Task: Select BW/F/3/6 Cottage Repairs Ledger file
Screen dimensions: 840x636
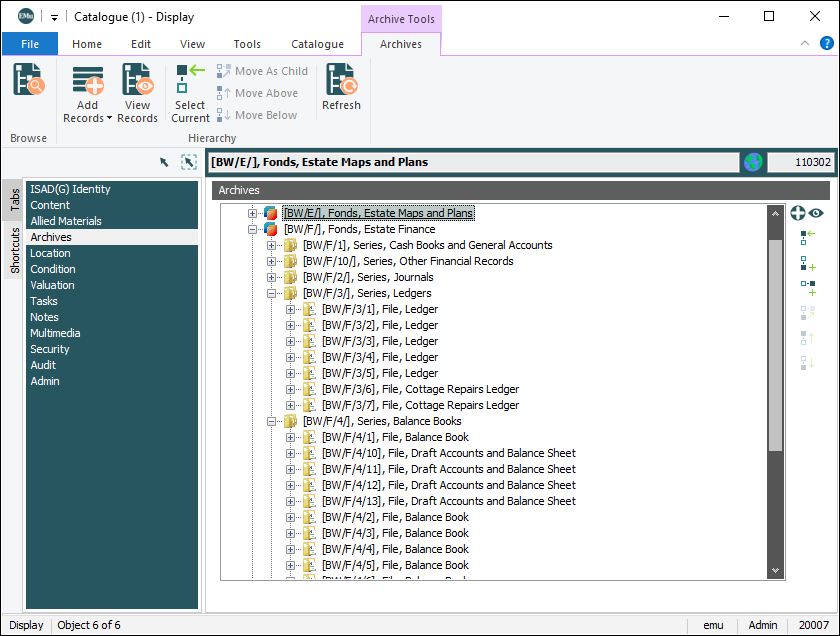Action: (420, 389)
